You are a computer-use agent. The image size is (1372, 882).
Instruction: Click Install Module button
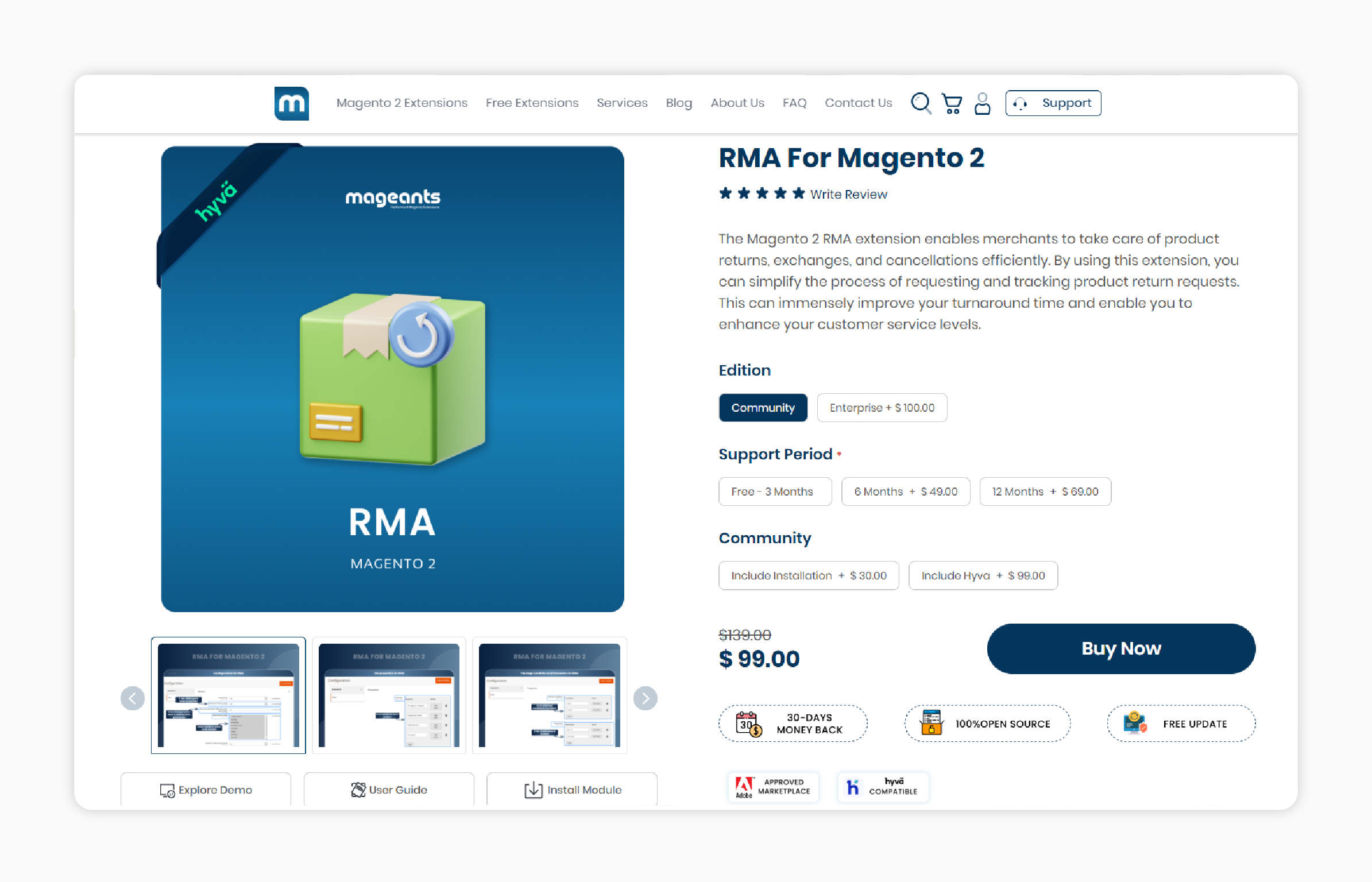[x=572, y=790]
